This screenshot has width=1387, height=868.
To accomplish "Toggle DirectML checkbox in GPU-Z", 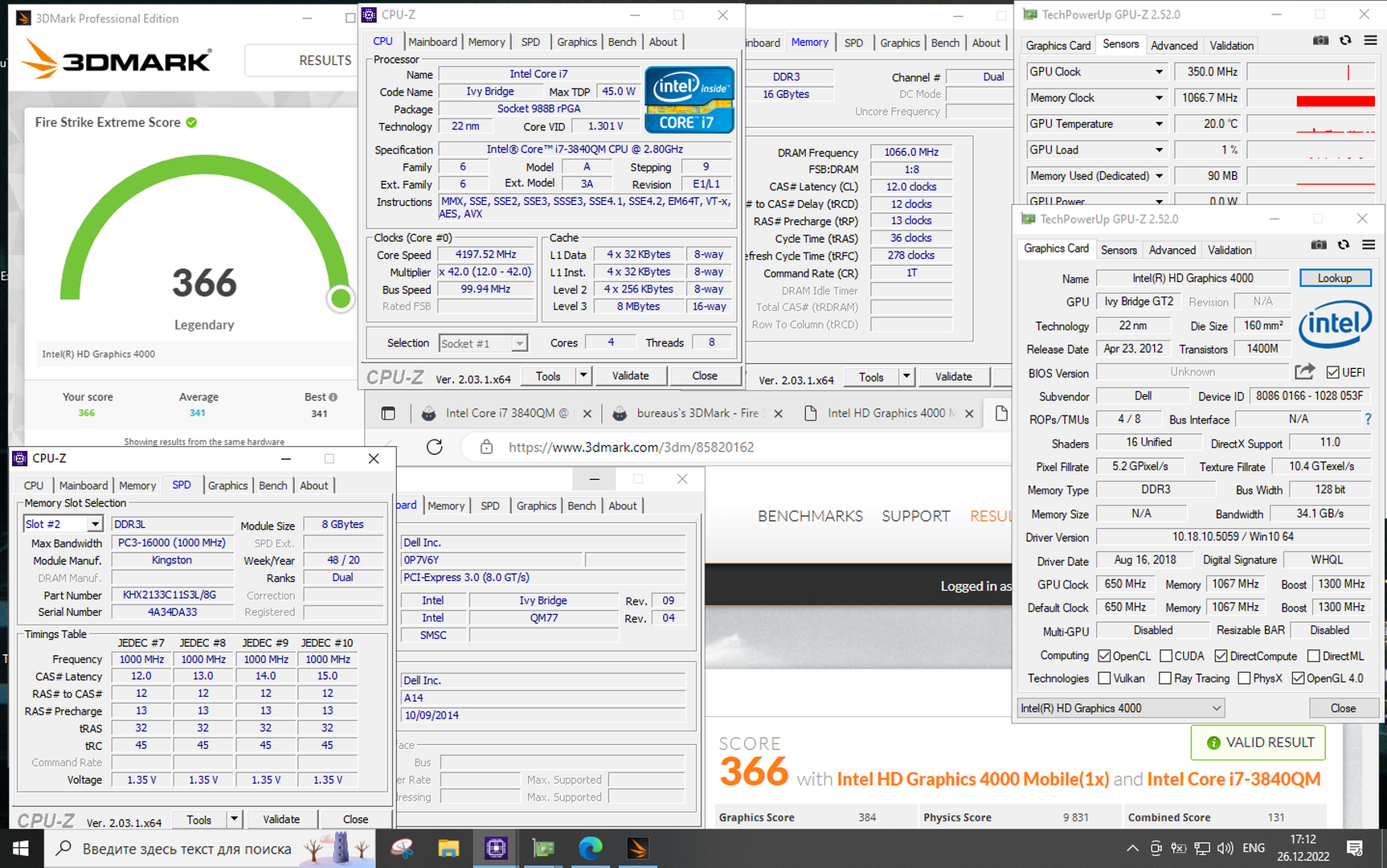I will click(1314, 656).
